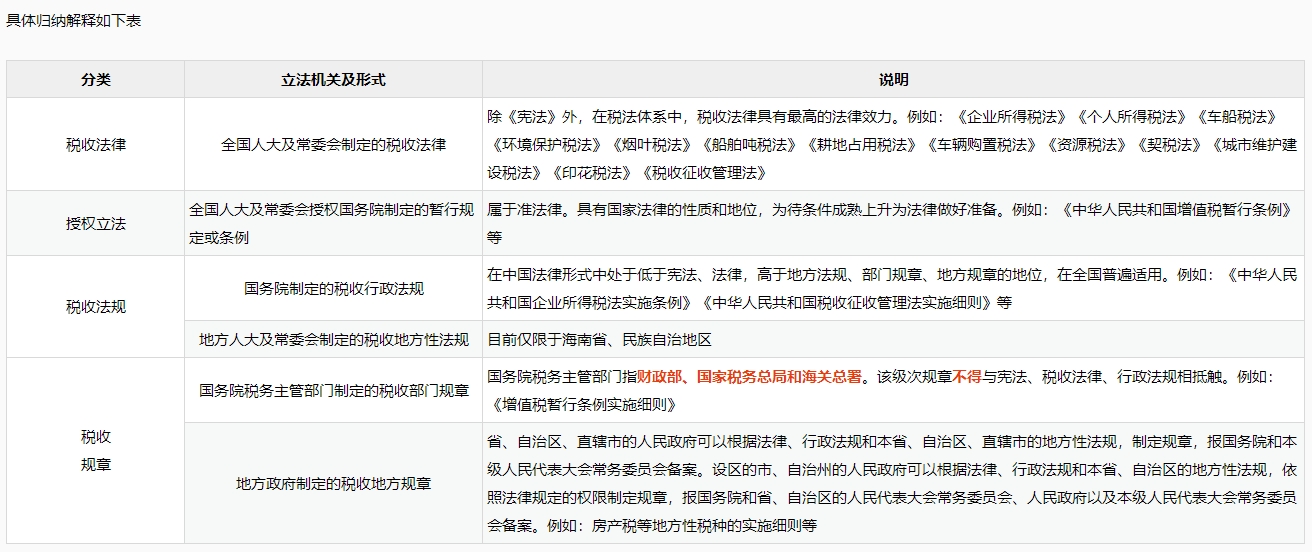Click the 国务院制定的税收行政法规 cell

(x=333, y=288)
